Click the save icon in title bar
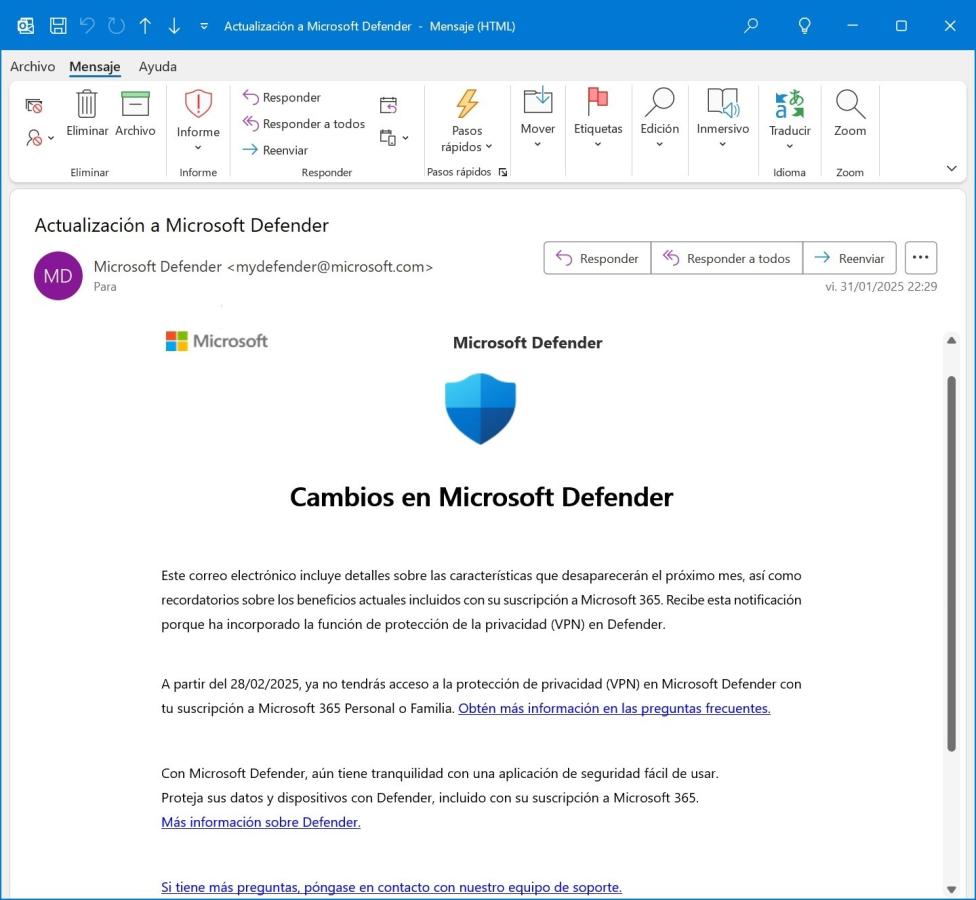 (x=58, y=26)
